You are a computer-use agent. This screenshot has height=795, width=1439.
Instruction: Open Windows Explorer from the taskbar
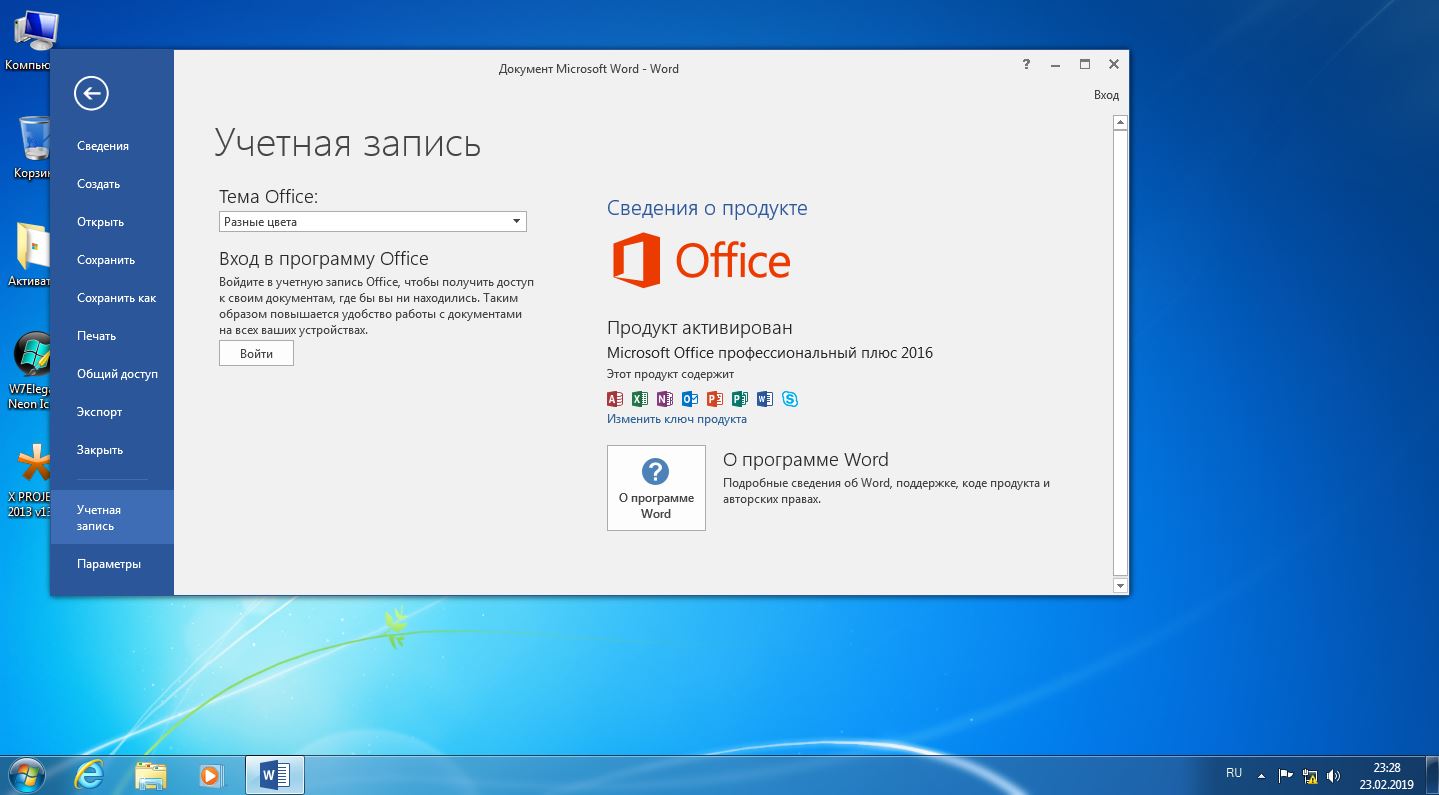point(151,775)
